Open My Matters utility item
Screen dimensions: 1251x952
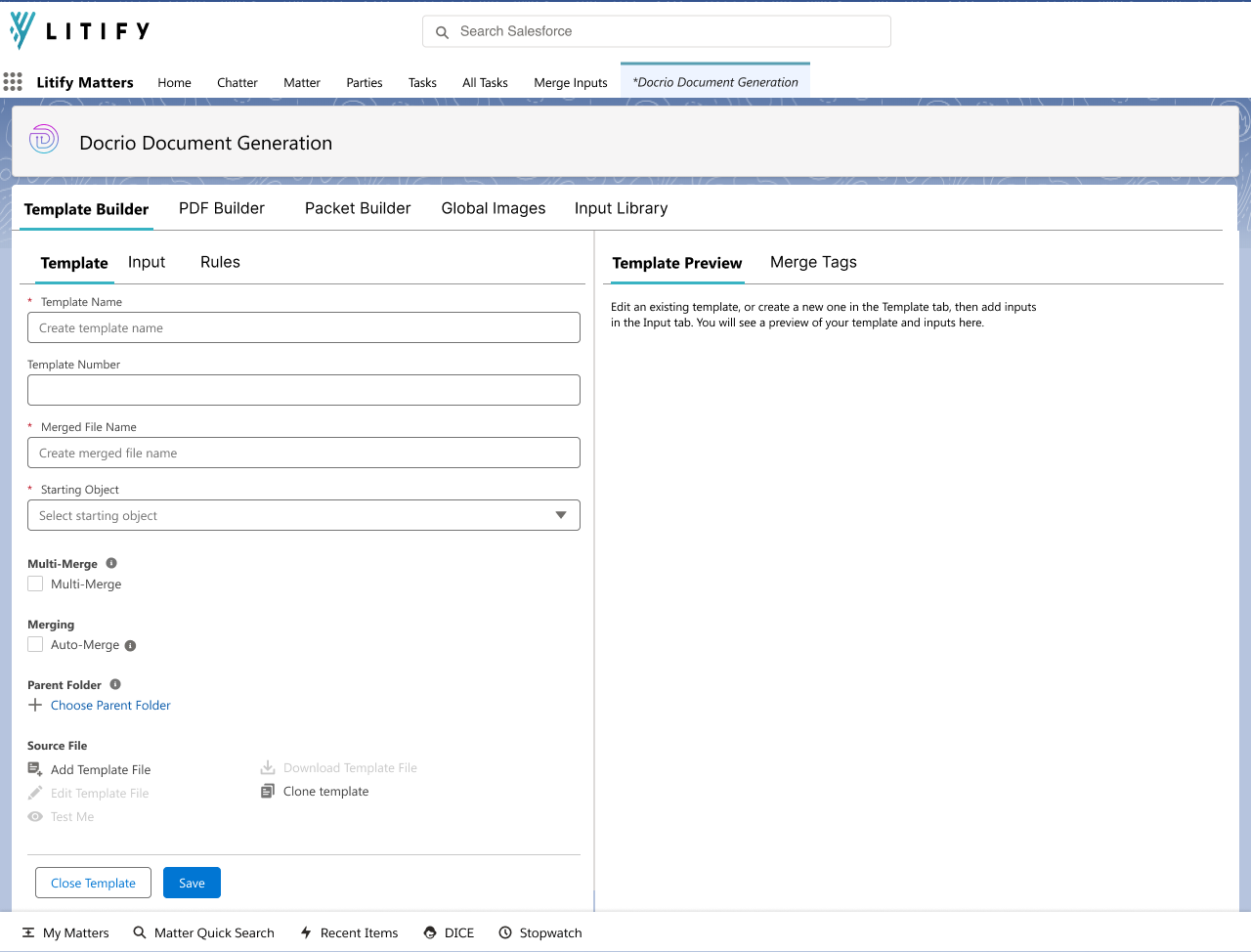point(65,932)
